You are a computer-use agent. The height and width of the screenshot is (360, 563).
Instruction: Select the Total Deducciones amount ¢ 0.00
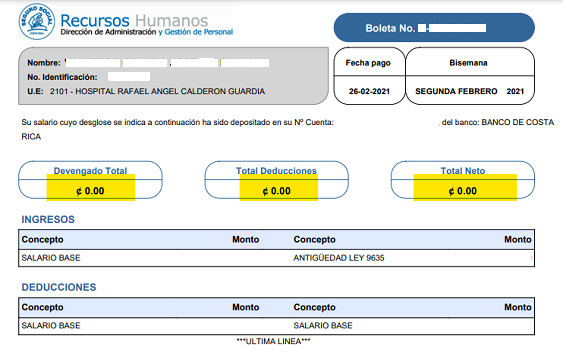tap(276, 191)
